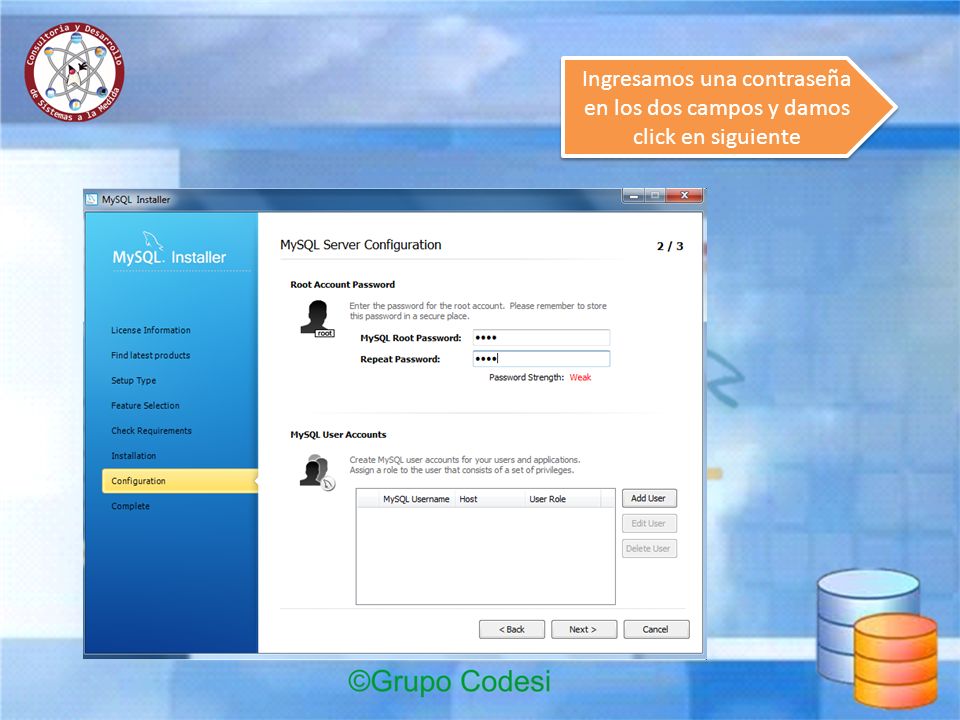This screenshot has width=960, height=720.
Task: Click the MySQL User Accounts heading
Action: pos(338,435)
